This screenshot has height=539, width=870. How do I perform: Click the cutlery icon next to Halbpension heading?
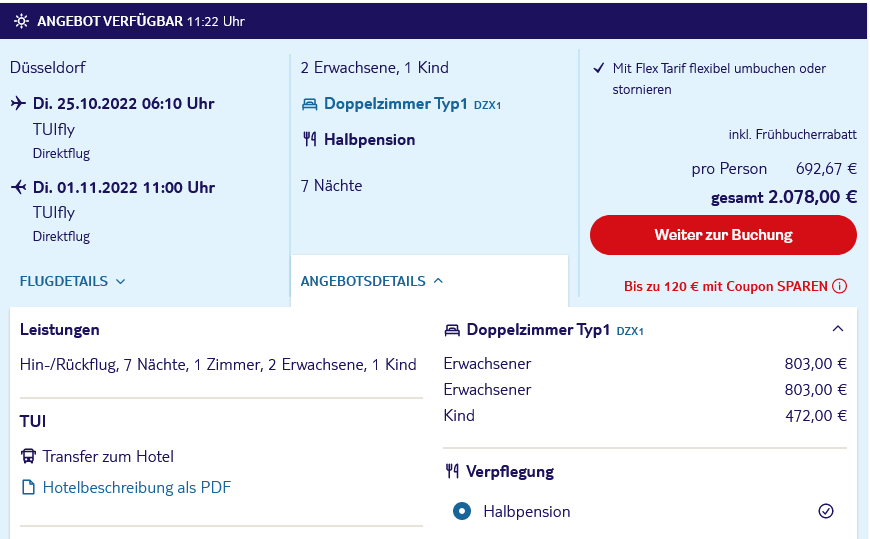coord(310,139)
